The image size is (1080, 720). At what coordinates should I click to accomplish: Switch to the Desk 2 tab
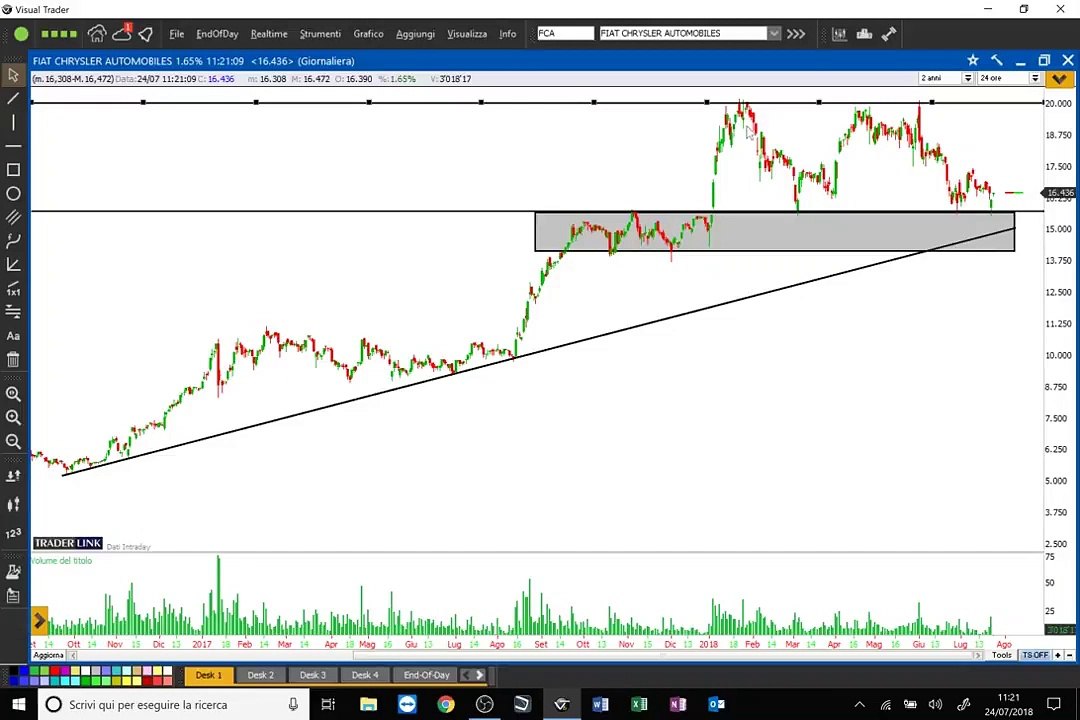coord(261,675)
